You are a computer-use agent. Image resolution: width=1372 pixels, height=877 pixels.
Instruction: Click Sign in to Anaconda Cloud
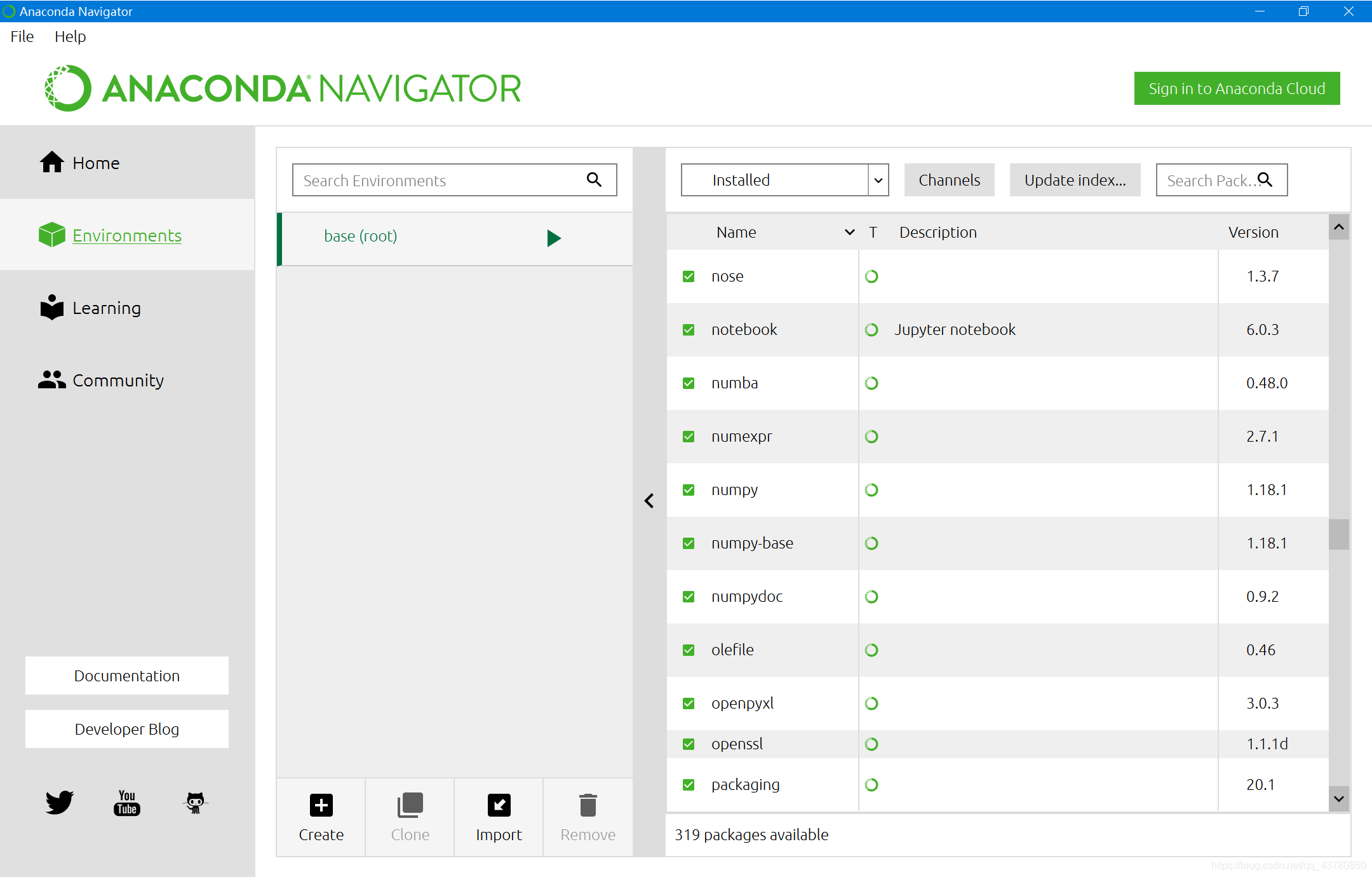point(1237,88)
